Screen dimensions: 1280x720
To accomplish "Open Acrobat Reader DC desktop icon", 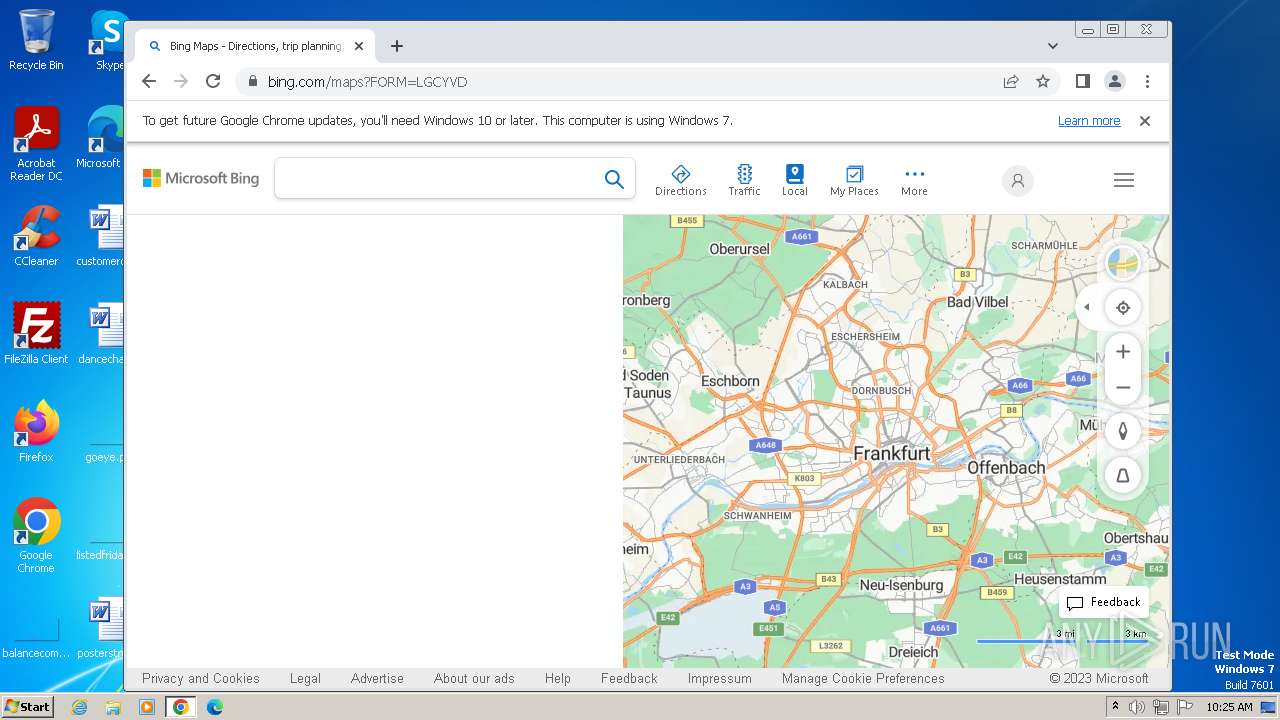I will pos(36,145).
